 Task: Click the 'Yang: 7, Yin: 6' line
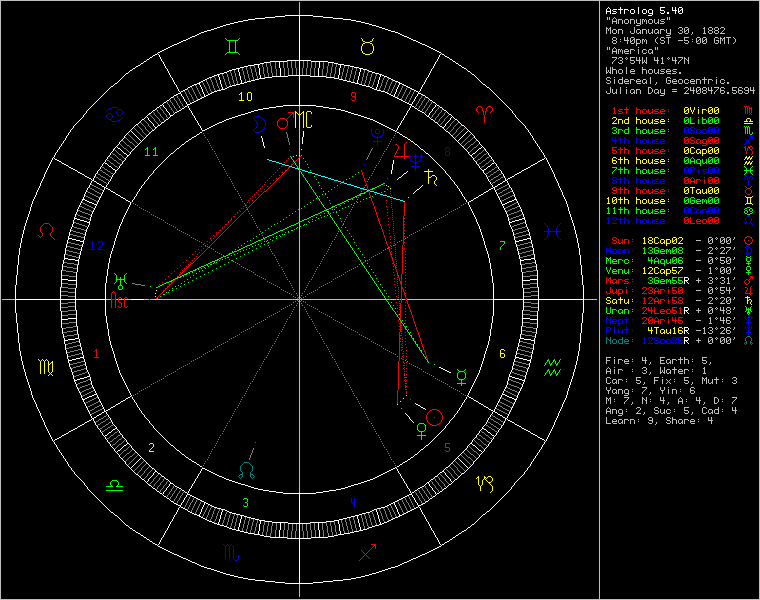point(650,391)
